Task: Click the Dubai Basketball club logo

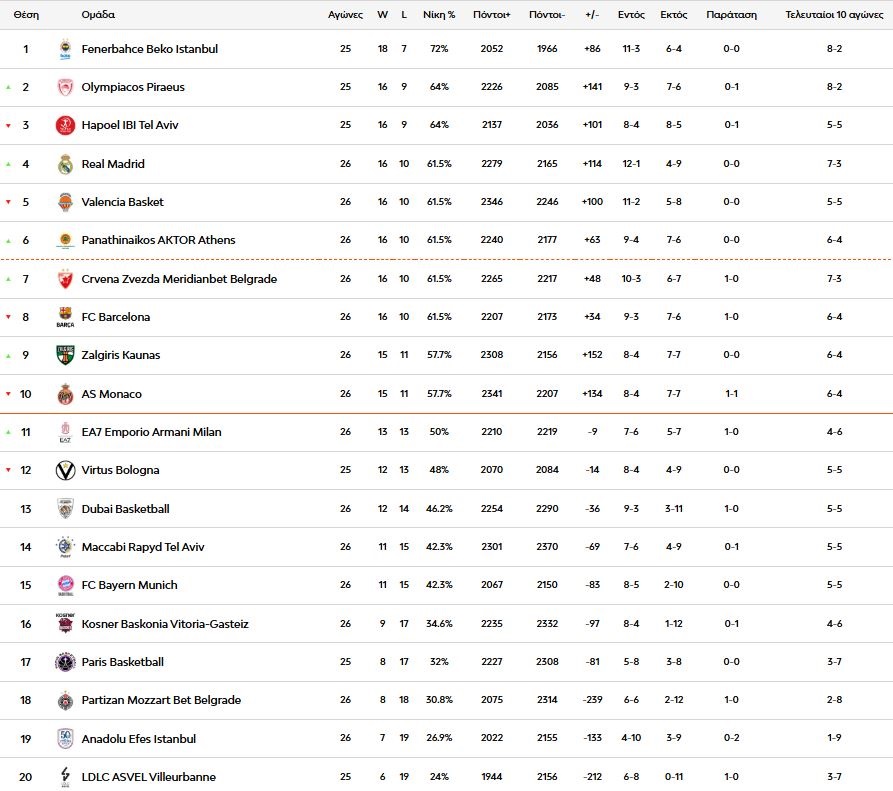Action: tap(64, 508)
